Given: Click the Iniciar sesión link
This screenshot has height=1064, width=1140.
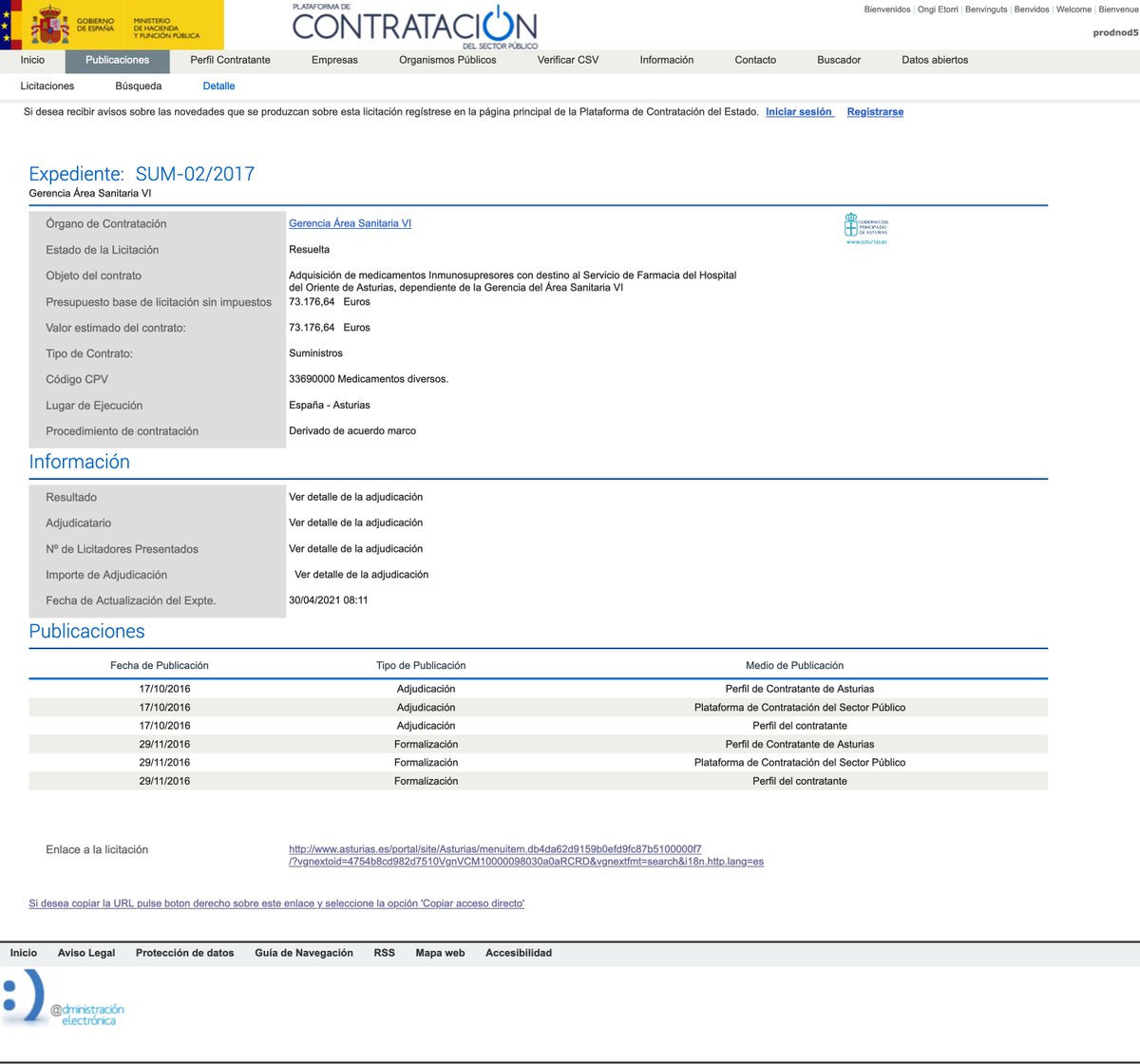Looking at the screenshot, I should click(x=800, y=112).
